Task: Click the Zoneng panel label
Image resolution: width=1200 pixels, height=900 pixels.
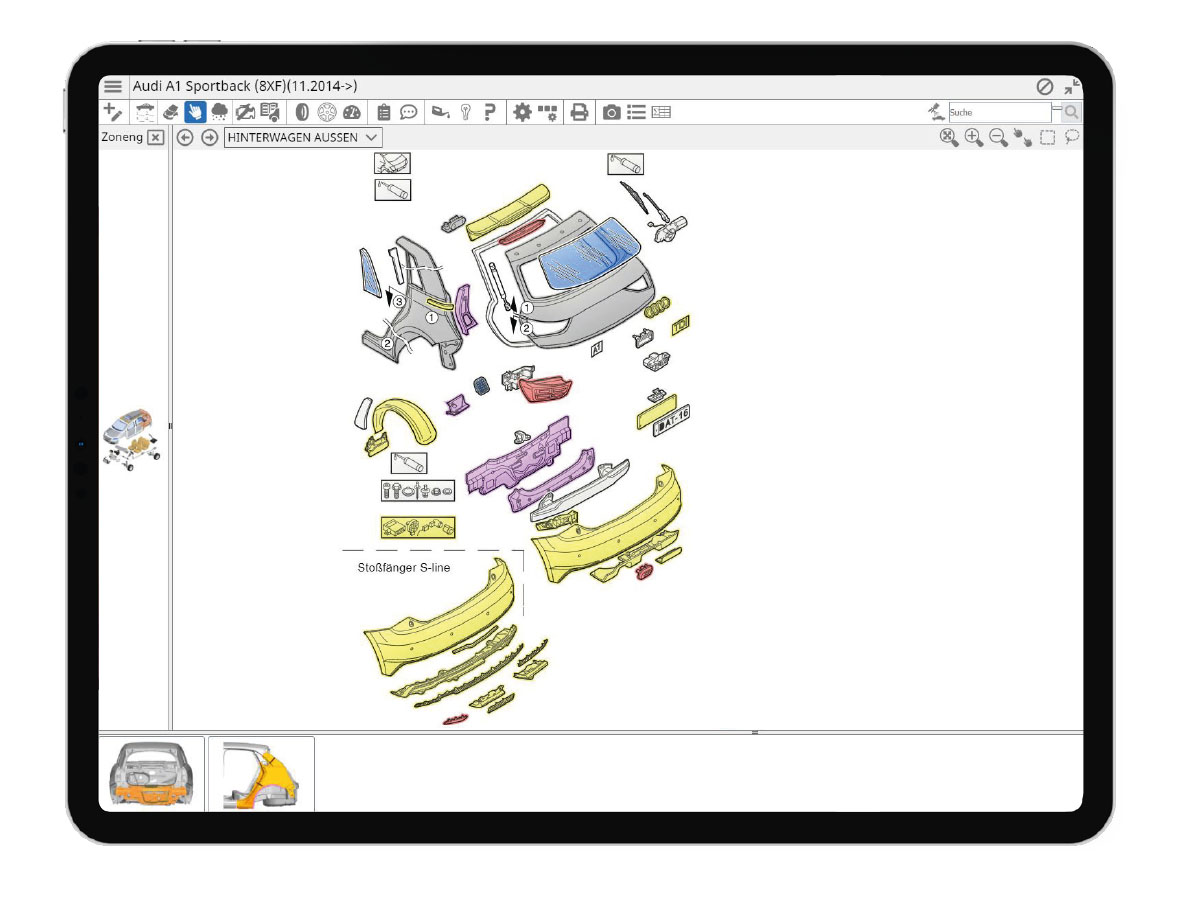Action: 122,137
